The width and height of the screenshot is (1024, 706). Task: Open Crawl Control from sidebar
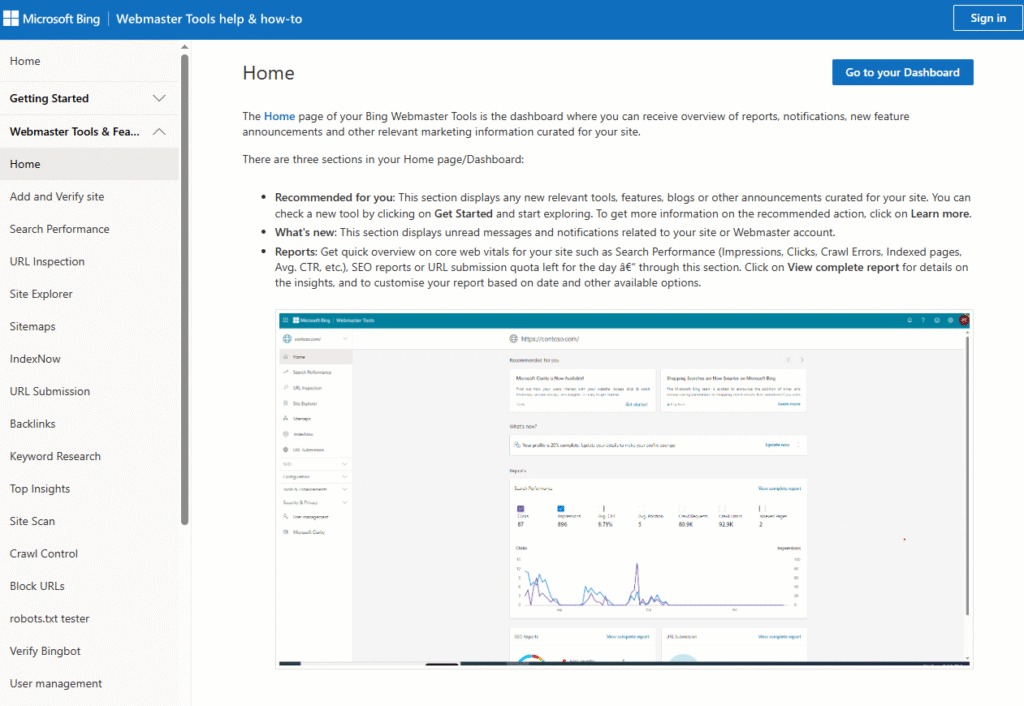click(x=44, y=553)
